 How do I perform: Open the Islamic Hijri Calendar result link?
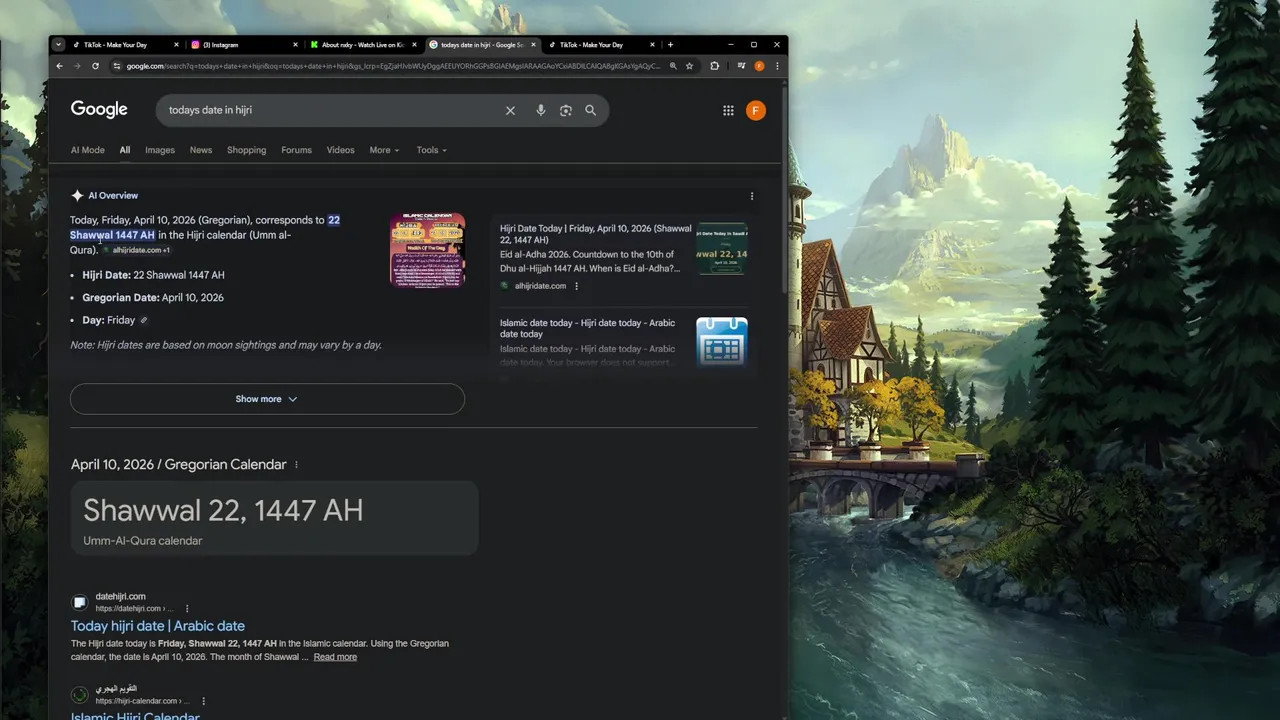[135, 715]
